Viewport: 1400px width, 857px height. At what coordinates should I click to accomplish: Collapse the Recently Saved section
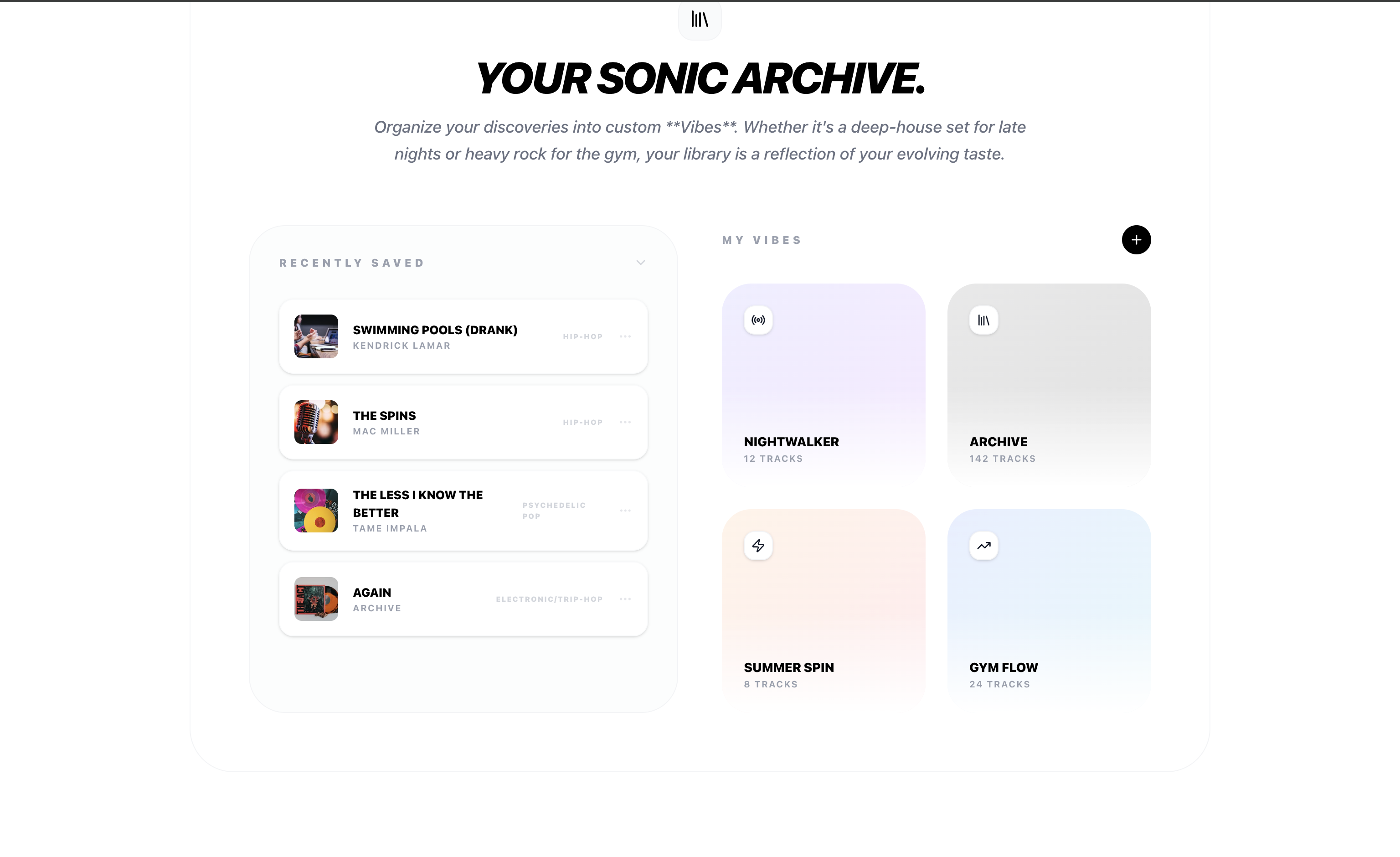(x=640, y=263)
